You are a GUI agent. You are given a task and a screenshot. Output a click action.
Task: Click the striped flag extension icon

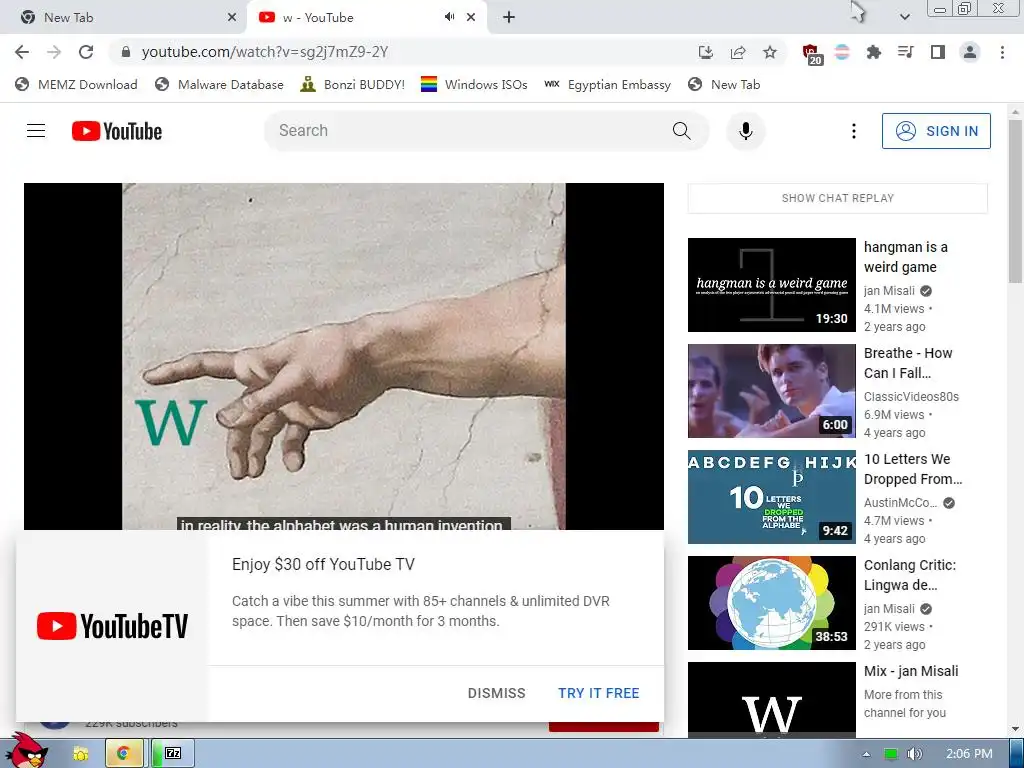click(842, 52)
